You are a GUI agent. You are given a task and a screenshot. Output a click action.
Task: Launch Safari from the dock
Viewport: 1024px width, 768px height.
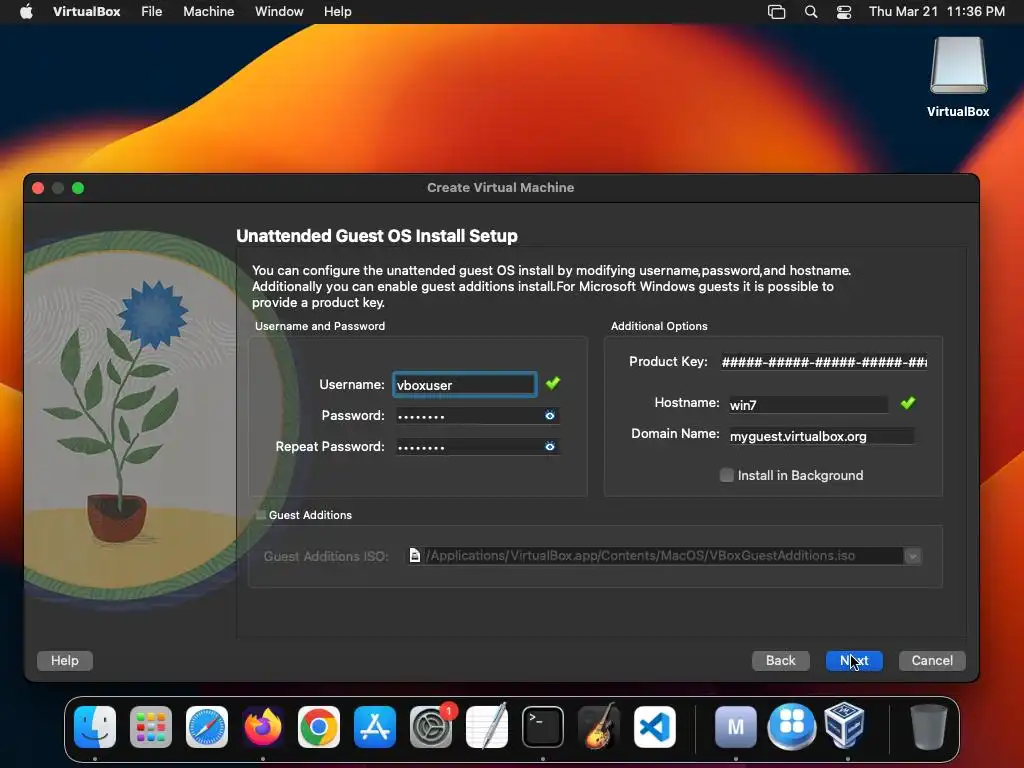(x=207, y=727)
